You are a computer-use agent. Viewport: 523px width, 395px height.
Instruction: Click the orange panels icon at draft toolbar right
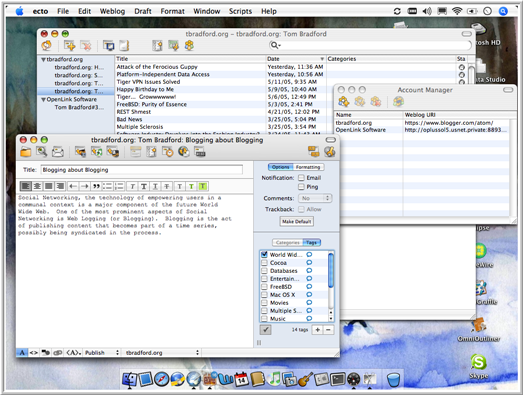tap(313, 151)
